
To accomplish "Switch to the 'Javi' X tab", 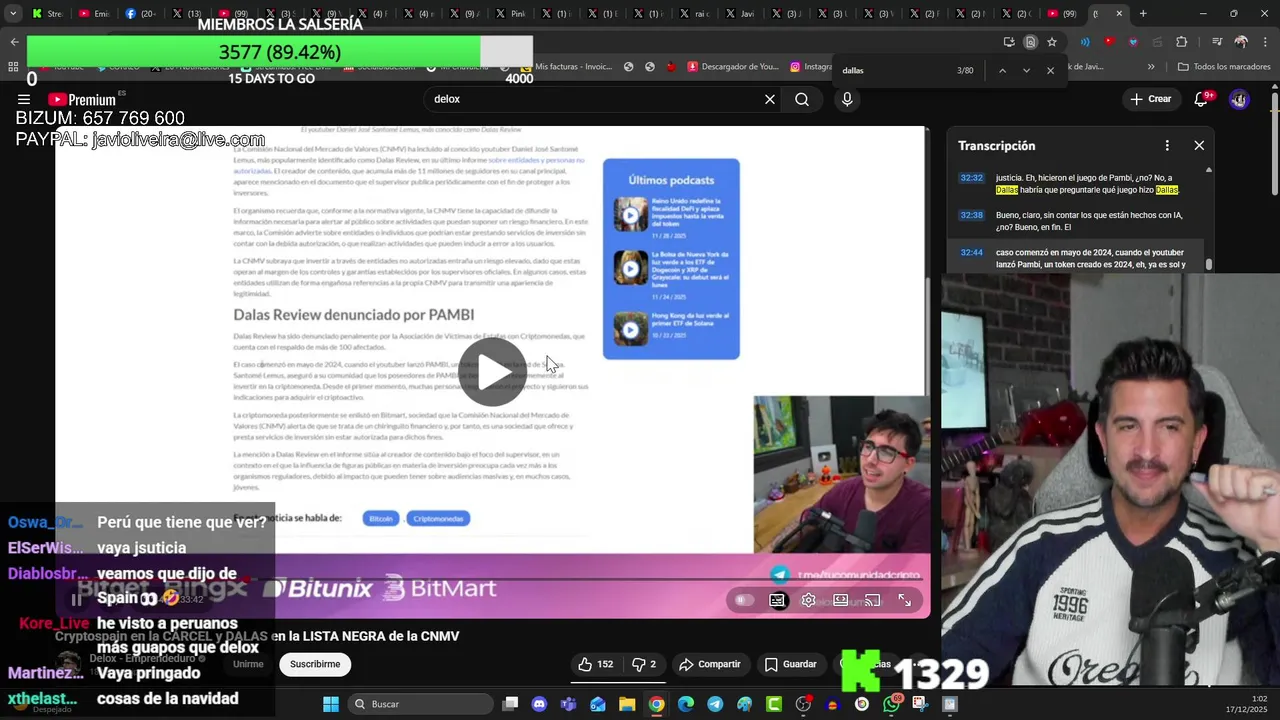I will coord(740,14).
